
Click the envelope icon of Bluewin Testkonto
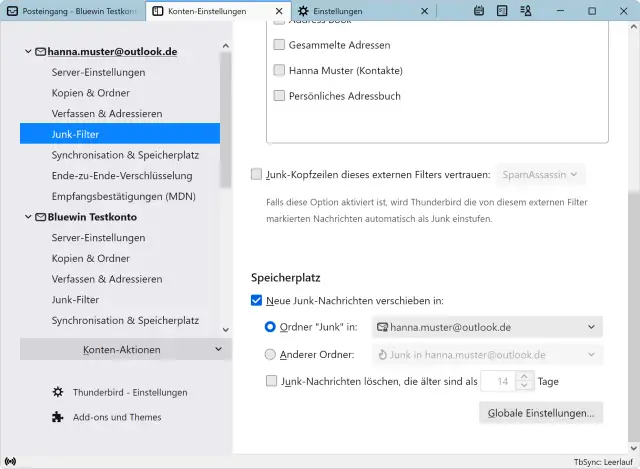(x=40, y=217)
